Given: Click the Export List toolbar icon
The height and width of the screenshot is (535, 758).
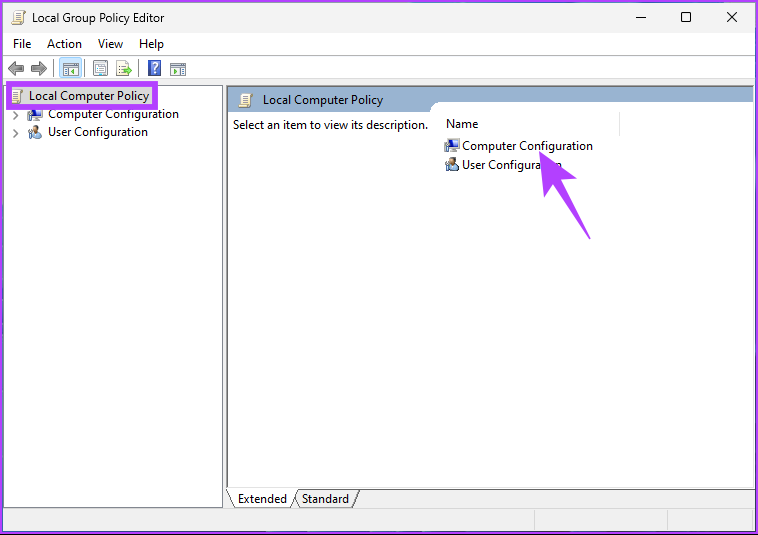Looking at the screenshot, I should pyautogui.click(x=124, y=68).
